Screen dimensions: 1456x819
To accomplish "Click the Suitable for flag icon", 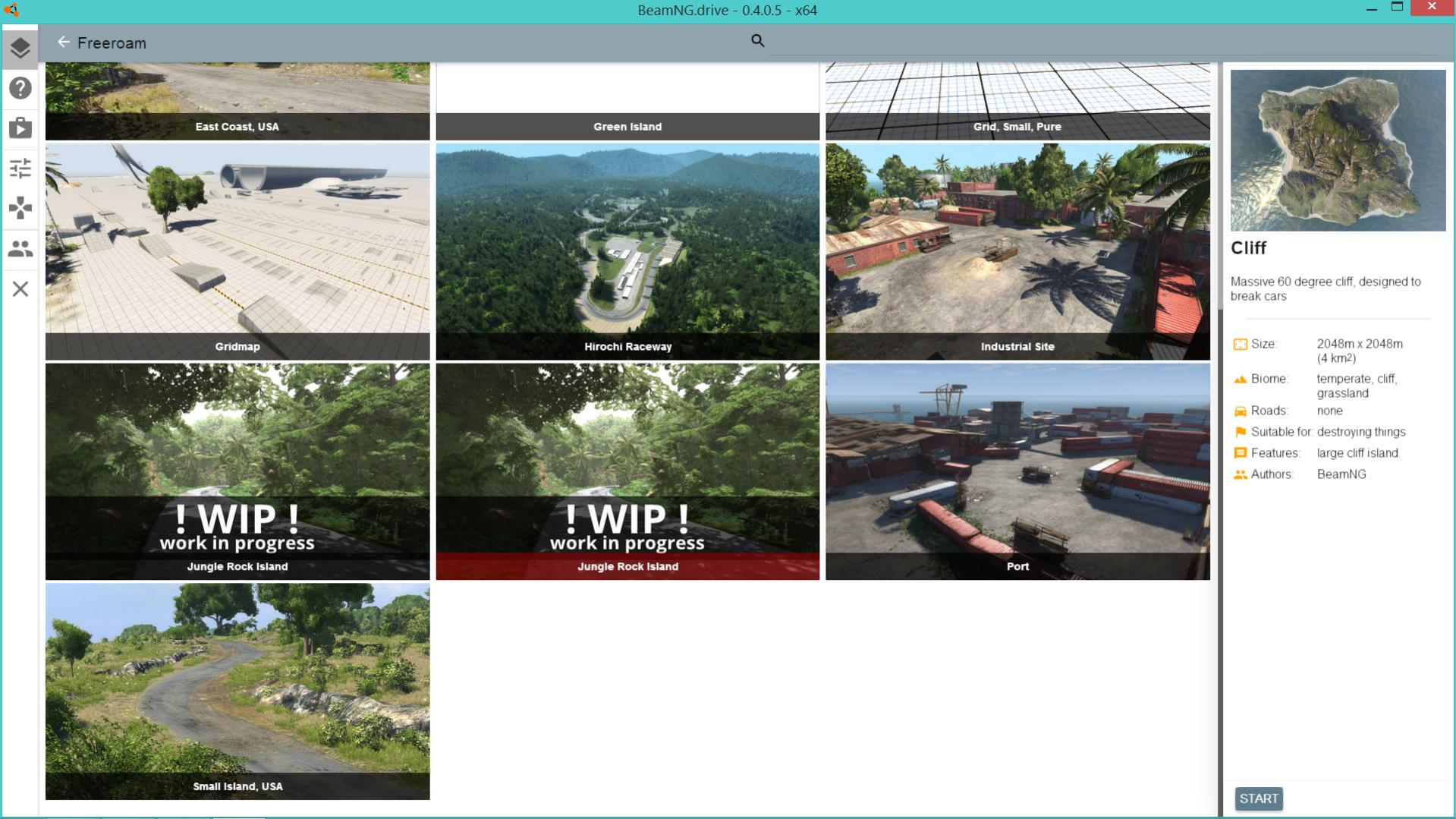I will [1240, 433].
